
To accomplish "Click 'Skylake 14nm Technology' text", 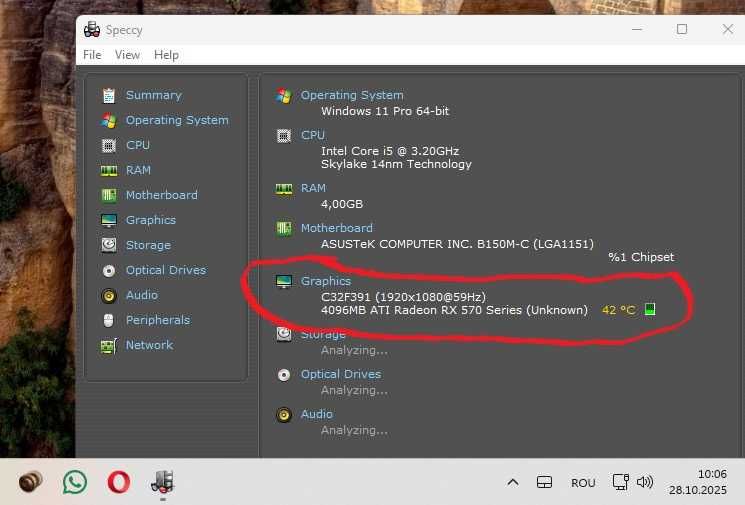I will pos(396,164).
